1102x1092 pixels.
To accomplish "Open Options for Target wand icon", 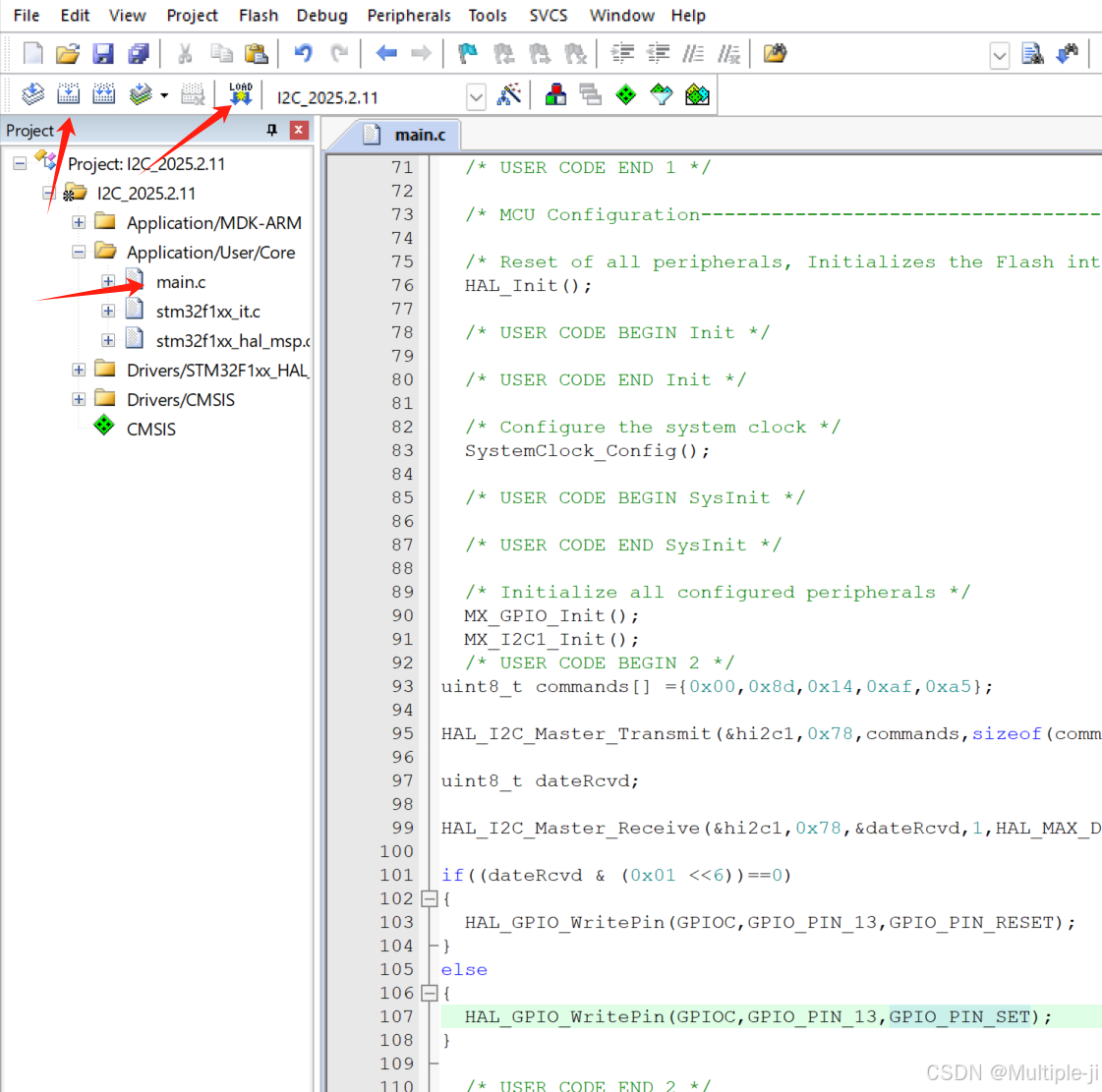I will (509, 94).
